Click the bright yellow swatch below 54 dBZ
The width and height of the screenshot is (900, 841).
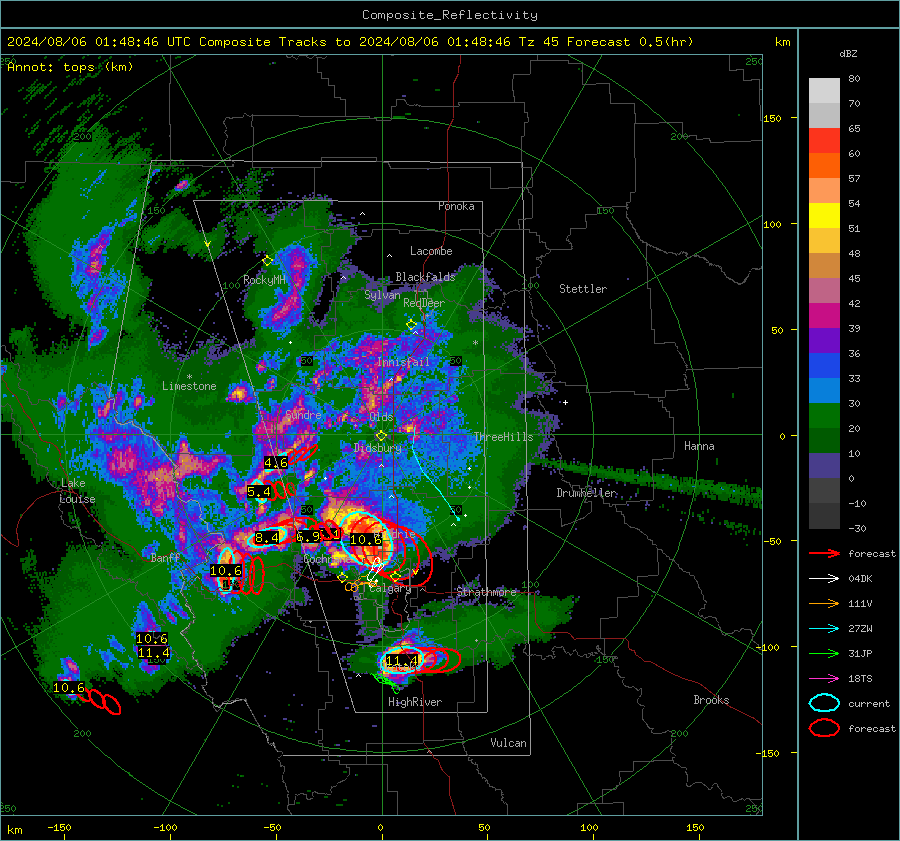point(824,215)
